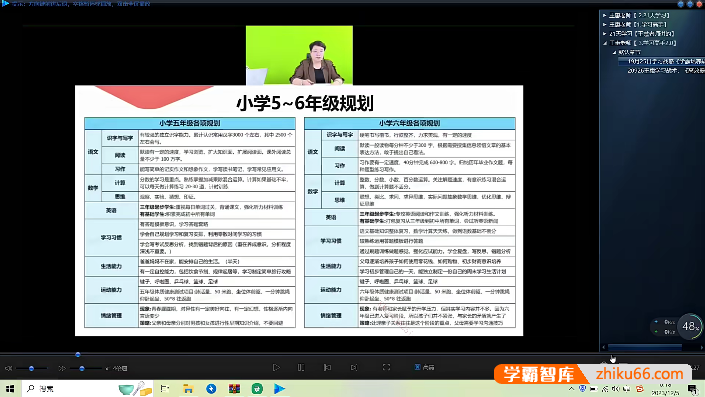Image resolution: width=705 pixels, height=397 pixels.
Task: Click the slide title 小学5~6年级规划
Action: [305, 103]
